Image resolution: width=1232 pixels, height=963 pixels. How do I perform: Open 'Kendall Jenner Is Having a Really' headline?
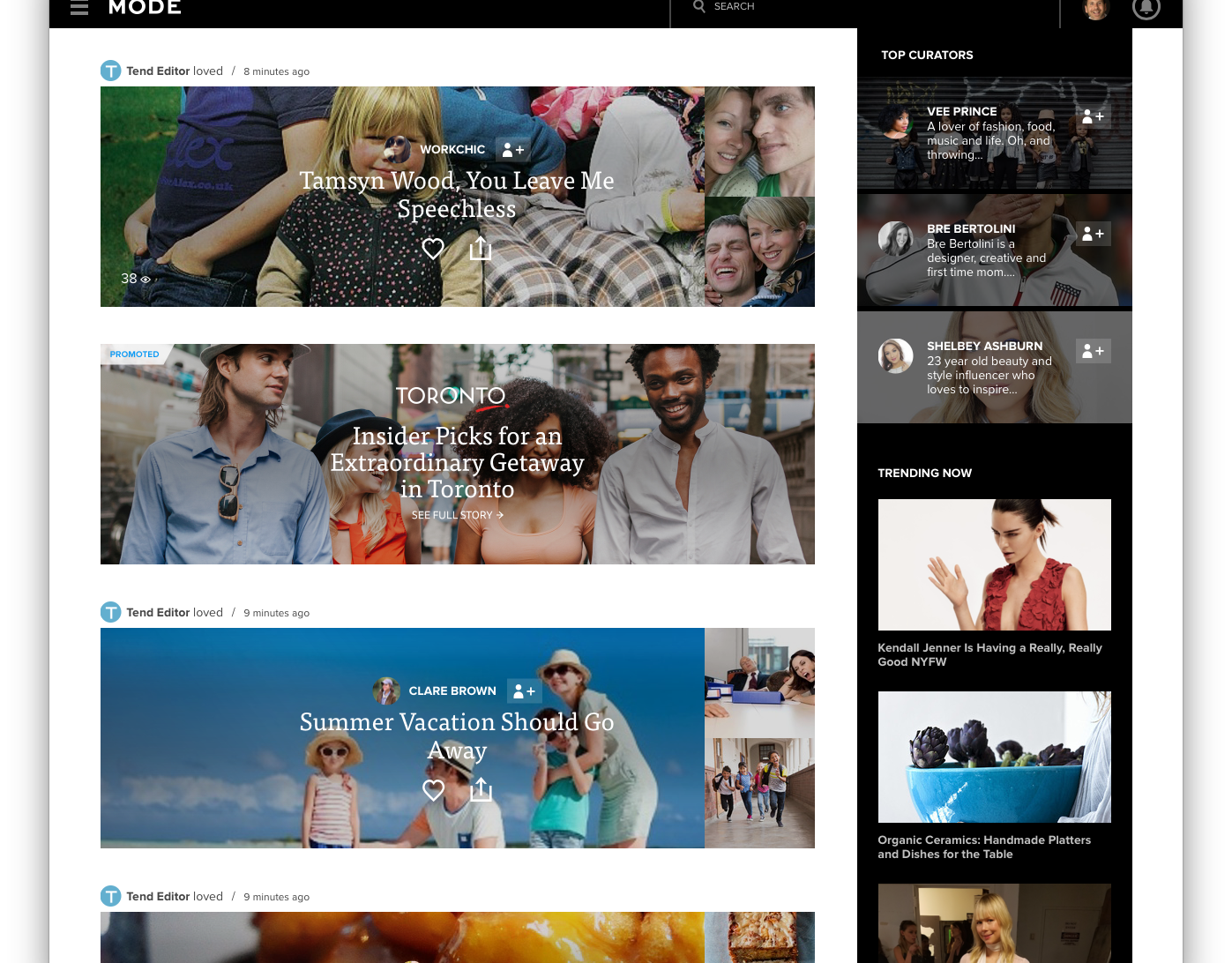click(x=989, y=654)
